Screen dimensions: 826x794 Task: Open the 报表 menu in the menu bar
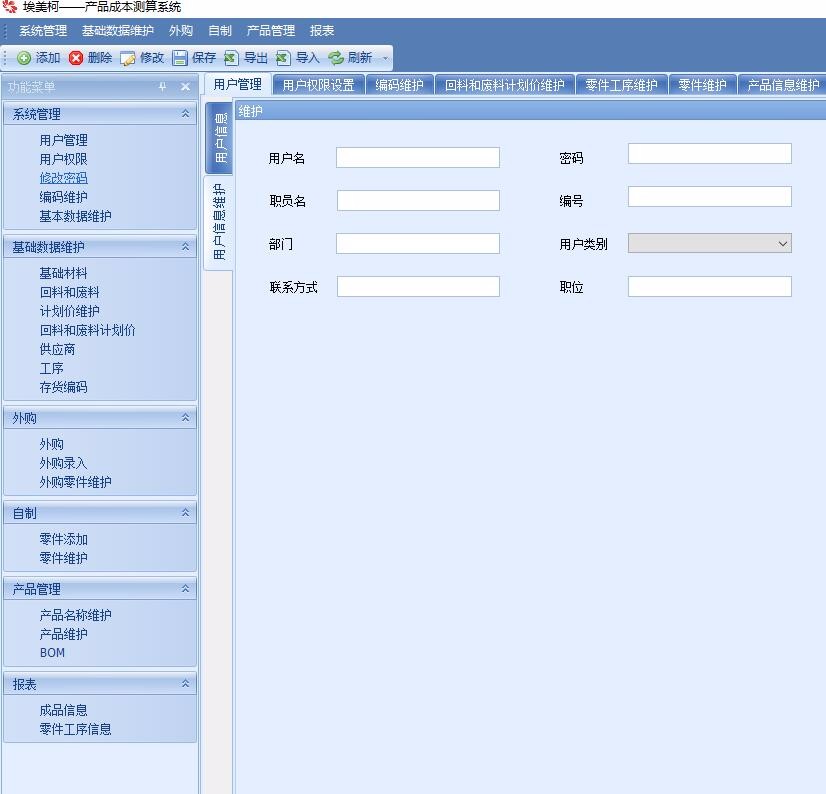point(322,31)
